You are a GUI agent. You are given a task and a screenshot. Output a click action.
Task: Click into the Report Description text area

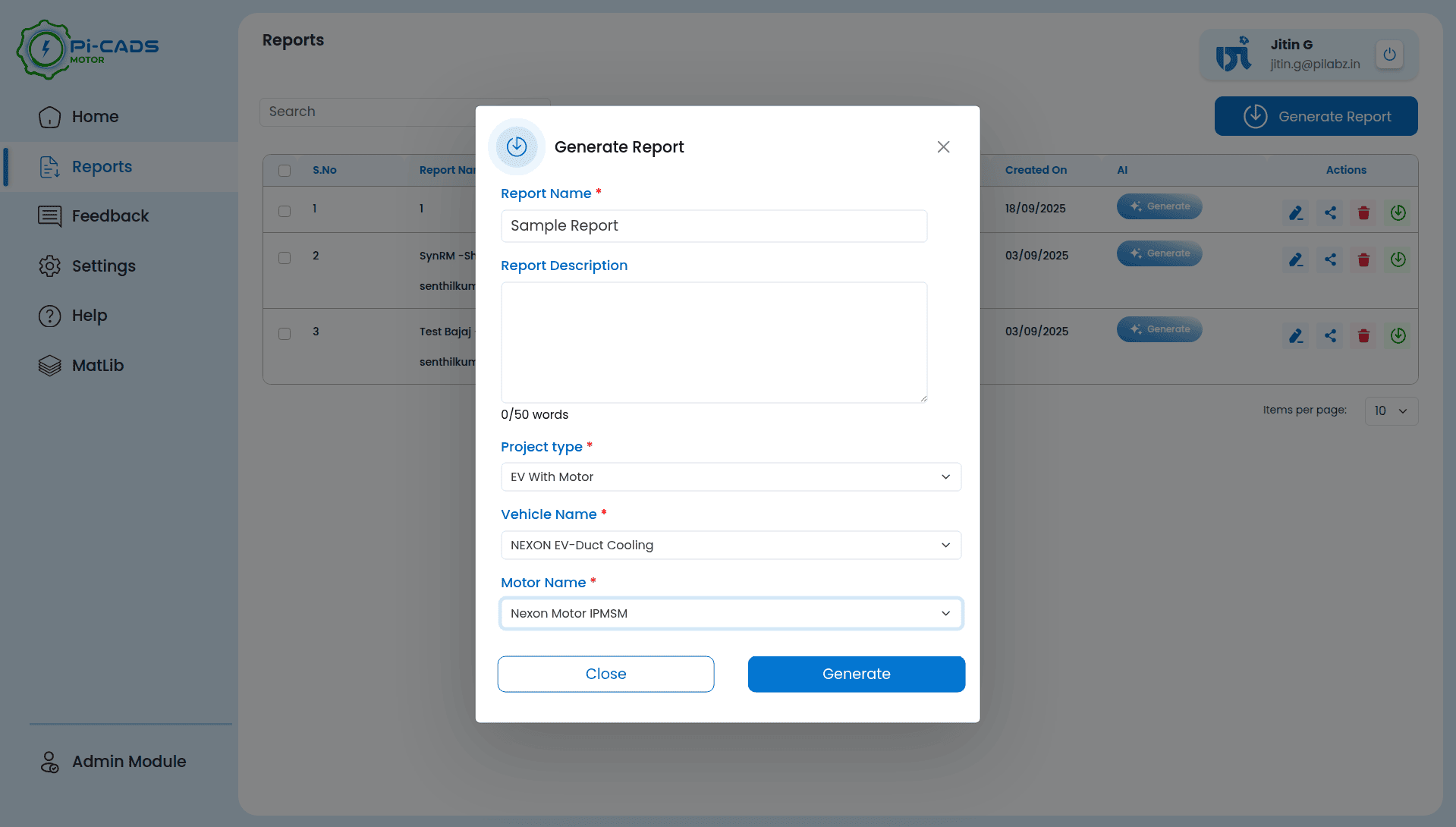tap(713, 342)
